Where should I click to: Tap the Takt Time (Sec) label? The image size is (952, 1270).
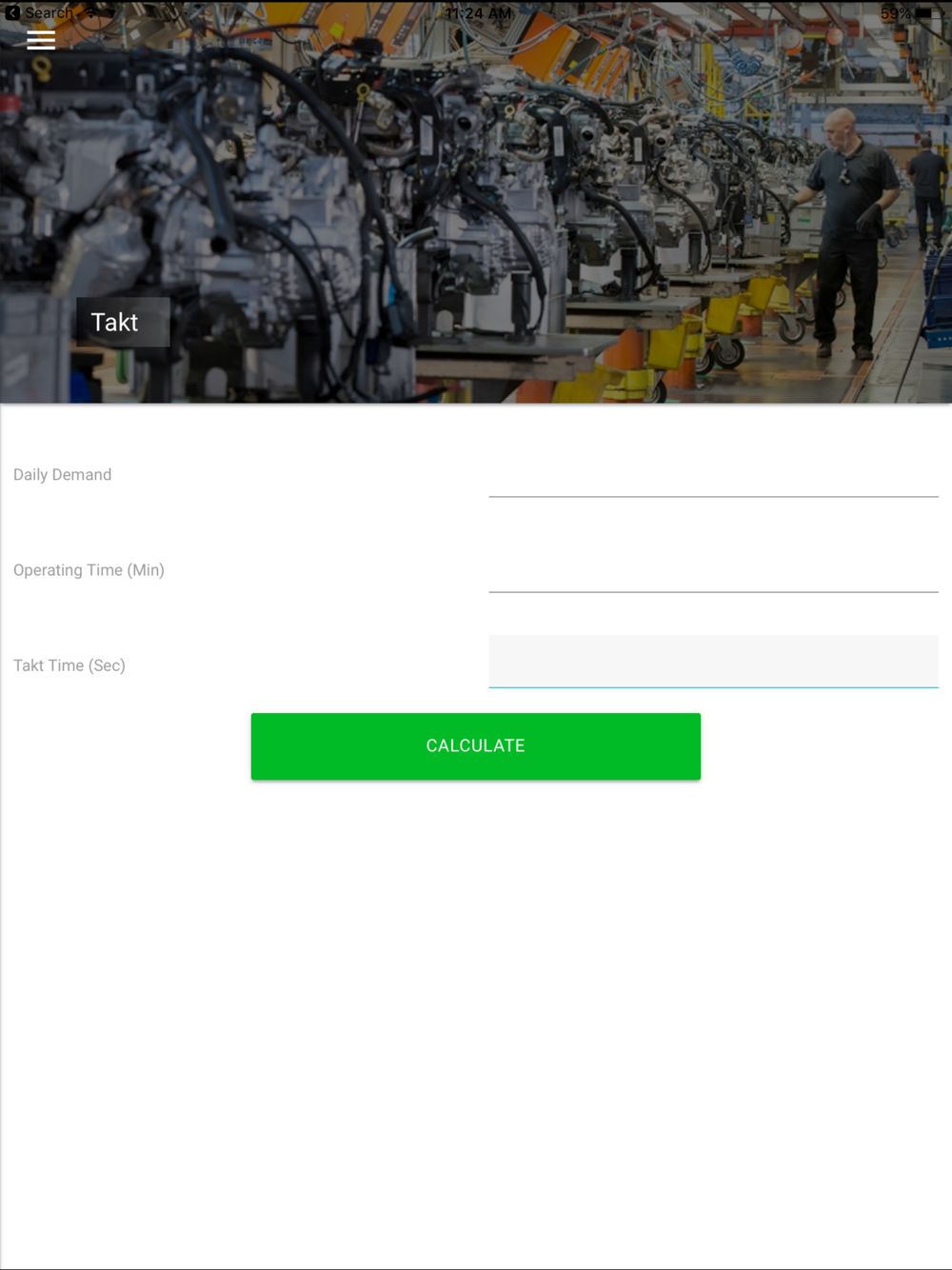click(69, 665)
